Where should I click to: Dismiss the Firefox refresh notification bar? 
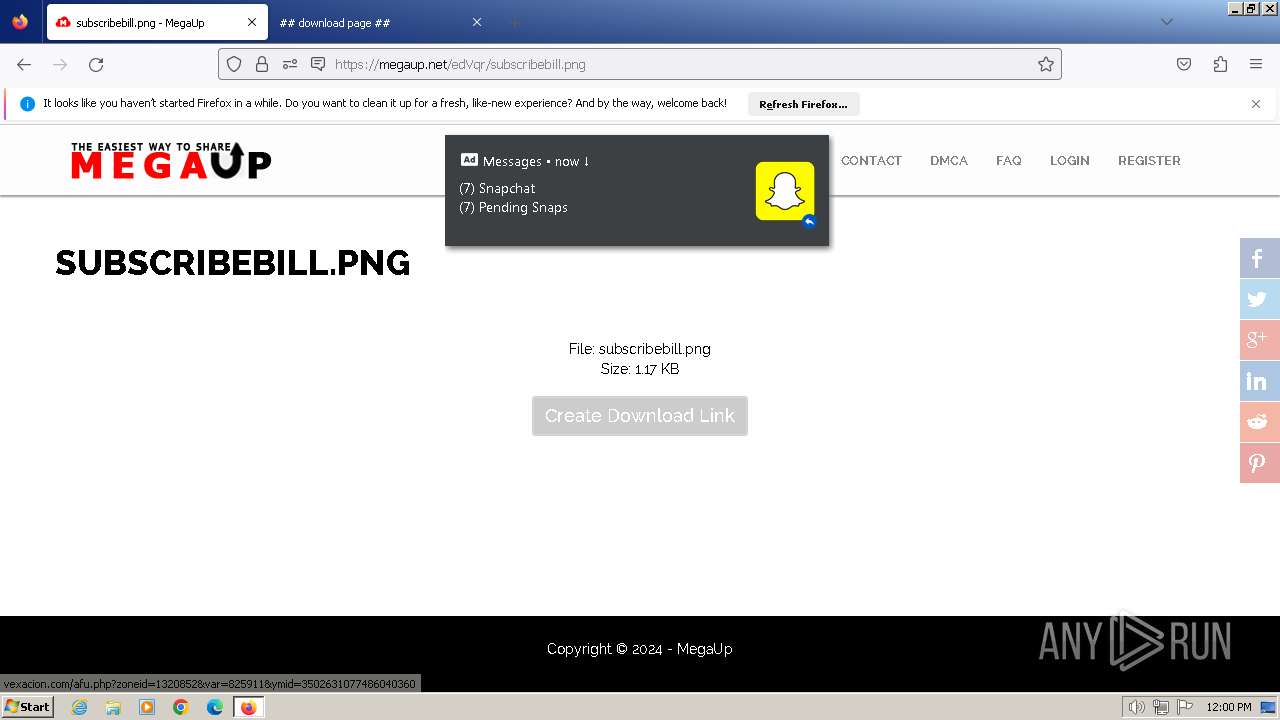click(x=1256, y=104)
